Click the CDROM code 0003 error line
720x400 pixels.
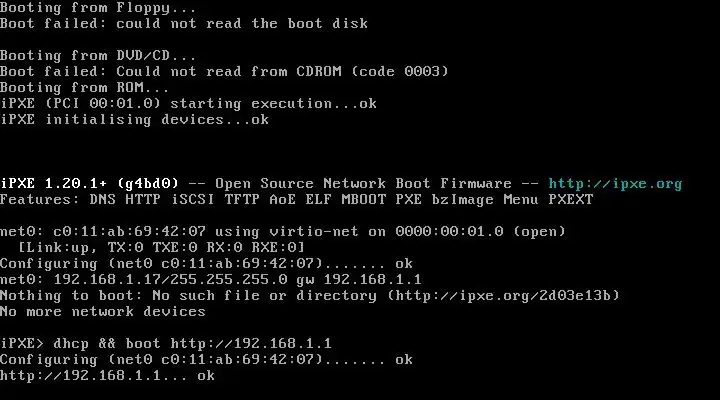pos(224,72)
